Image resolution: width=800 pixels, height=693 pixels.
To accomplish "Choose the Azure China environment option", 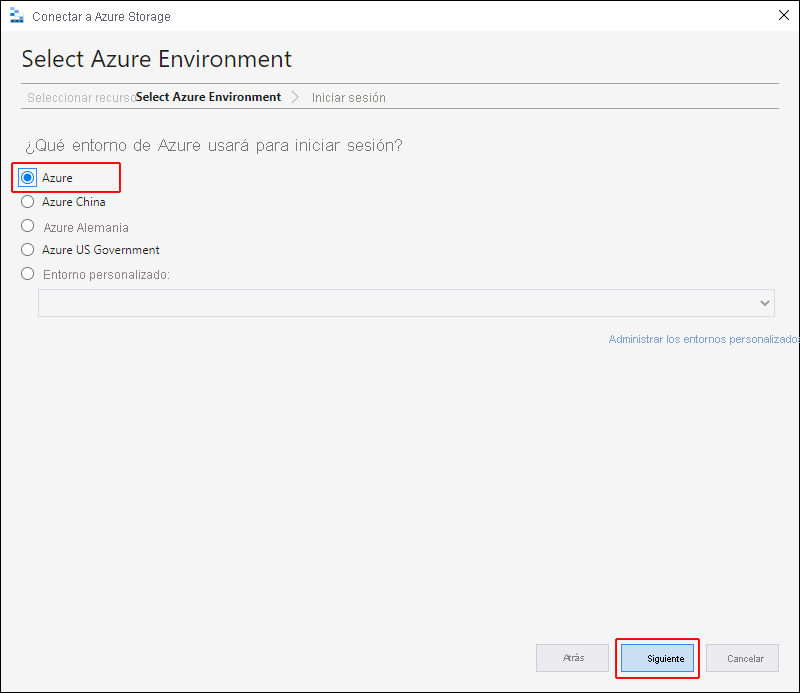I will point(28,201).
